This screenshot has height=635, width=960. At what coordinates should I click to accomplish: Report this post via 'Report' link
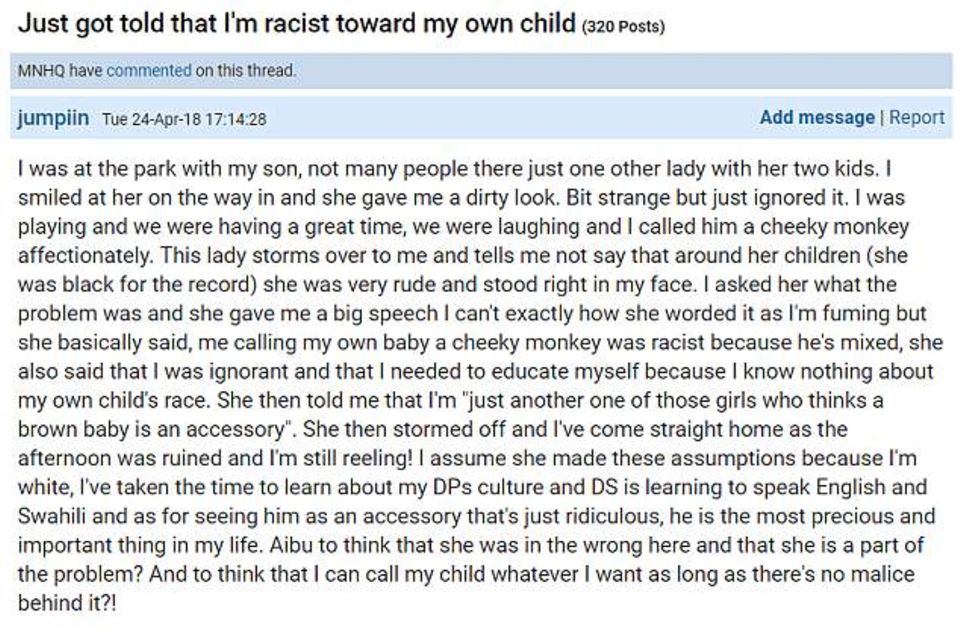click(x=917, y=117)
